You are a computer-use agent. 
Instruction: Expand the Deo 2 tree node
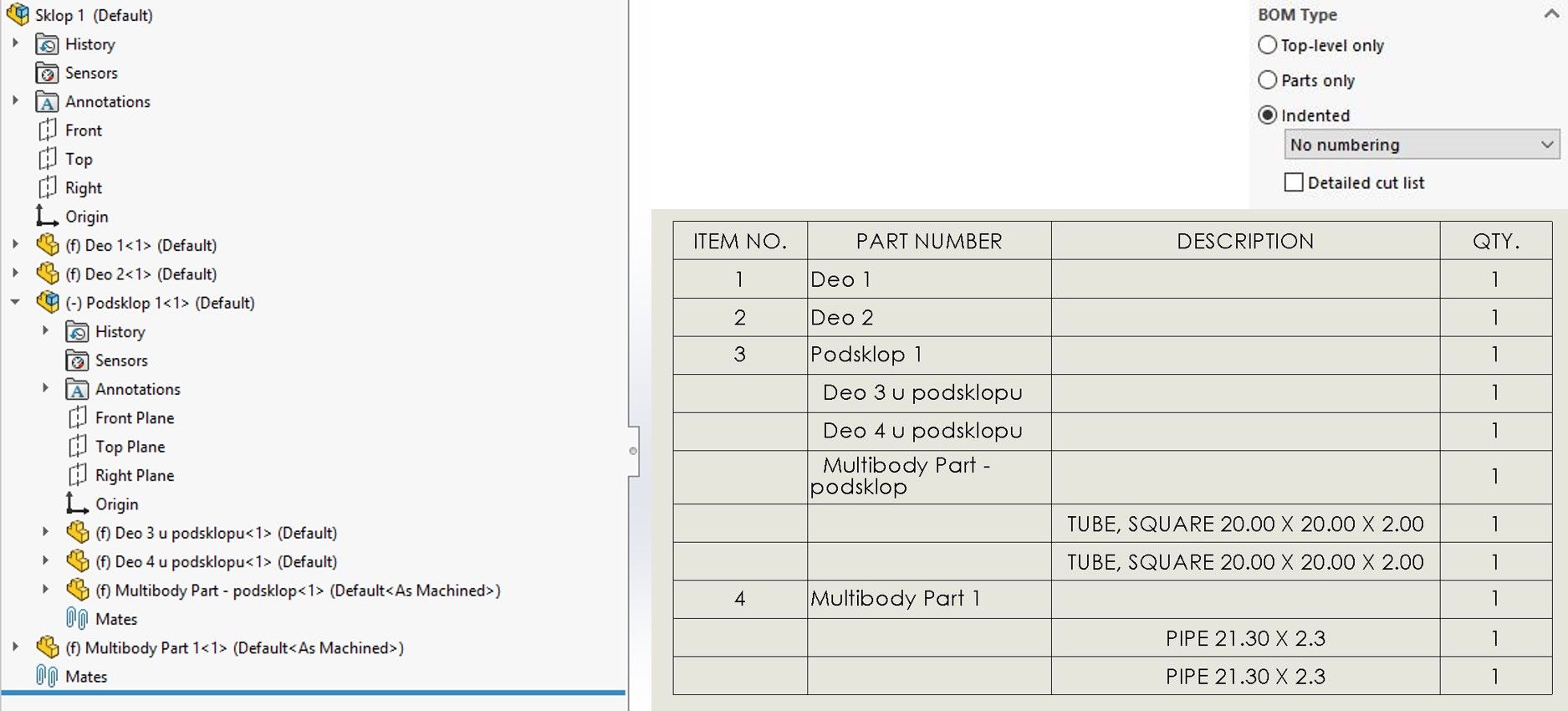pyautogui.click(x=15, y=274)
